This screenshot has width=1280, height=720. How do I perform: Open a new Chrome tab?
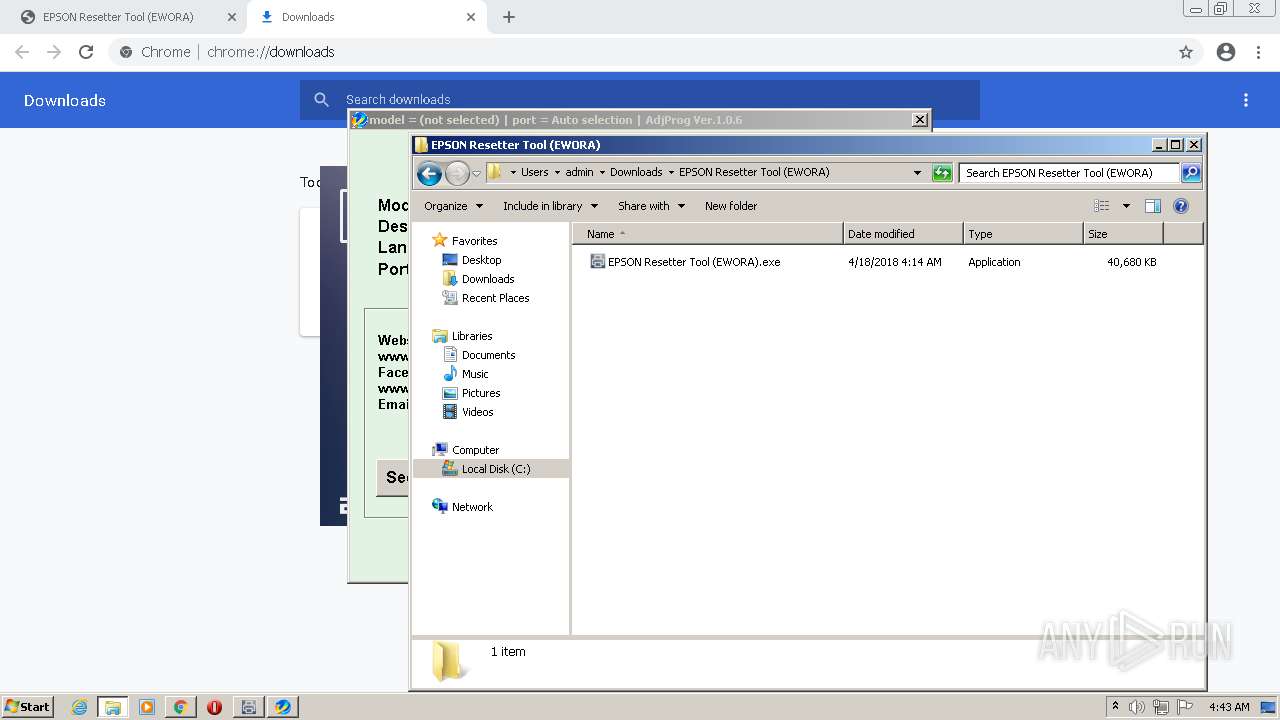[509, 17]
